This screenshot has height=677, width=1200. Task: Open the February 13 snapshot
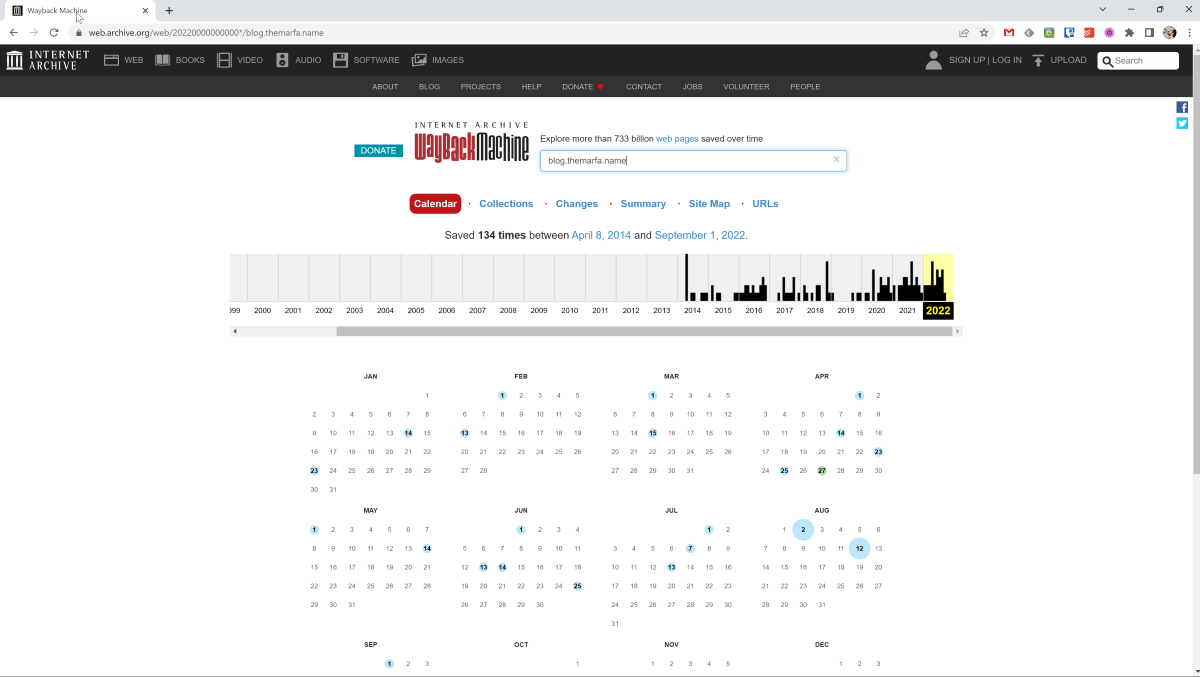[x=465, y=433]
